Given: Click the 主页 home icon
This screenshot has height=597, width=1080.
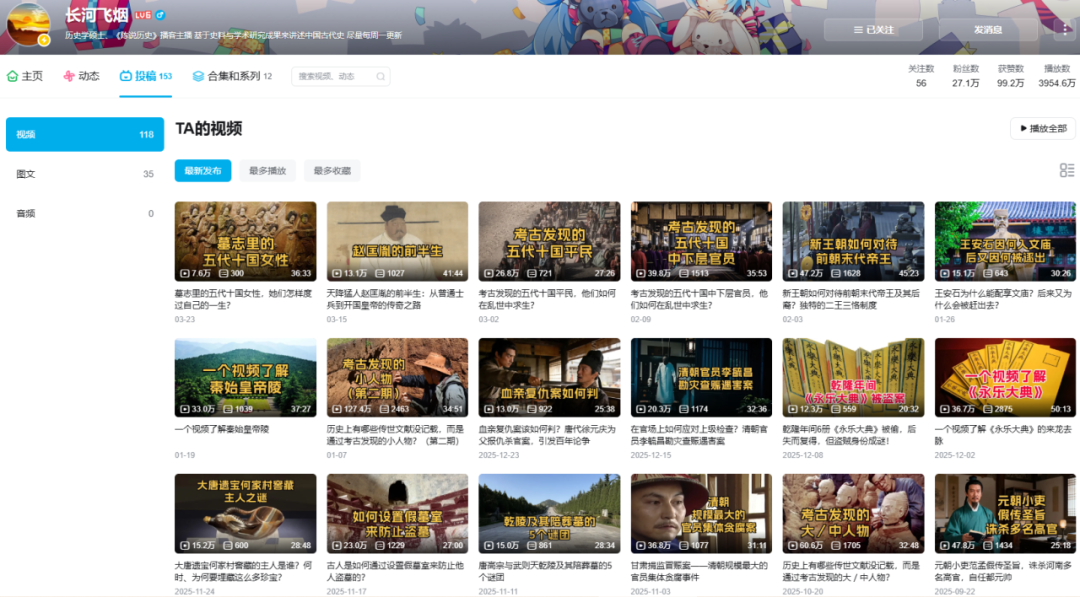Looking at the screenshot, I should (12, 76).
